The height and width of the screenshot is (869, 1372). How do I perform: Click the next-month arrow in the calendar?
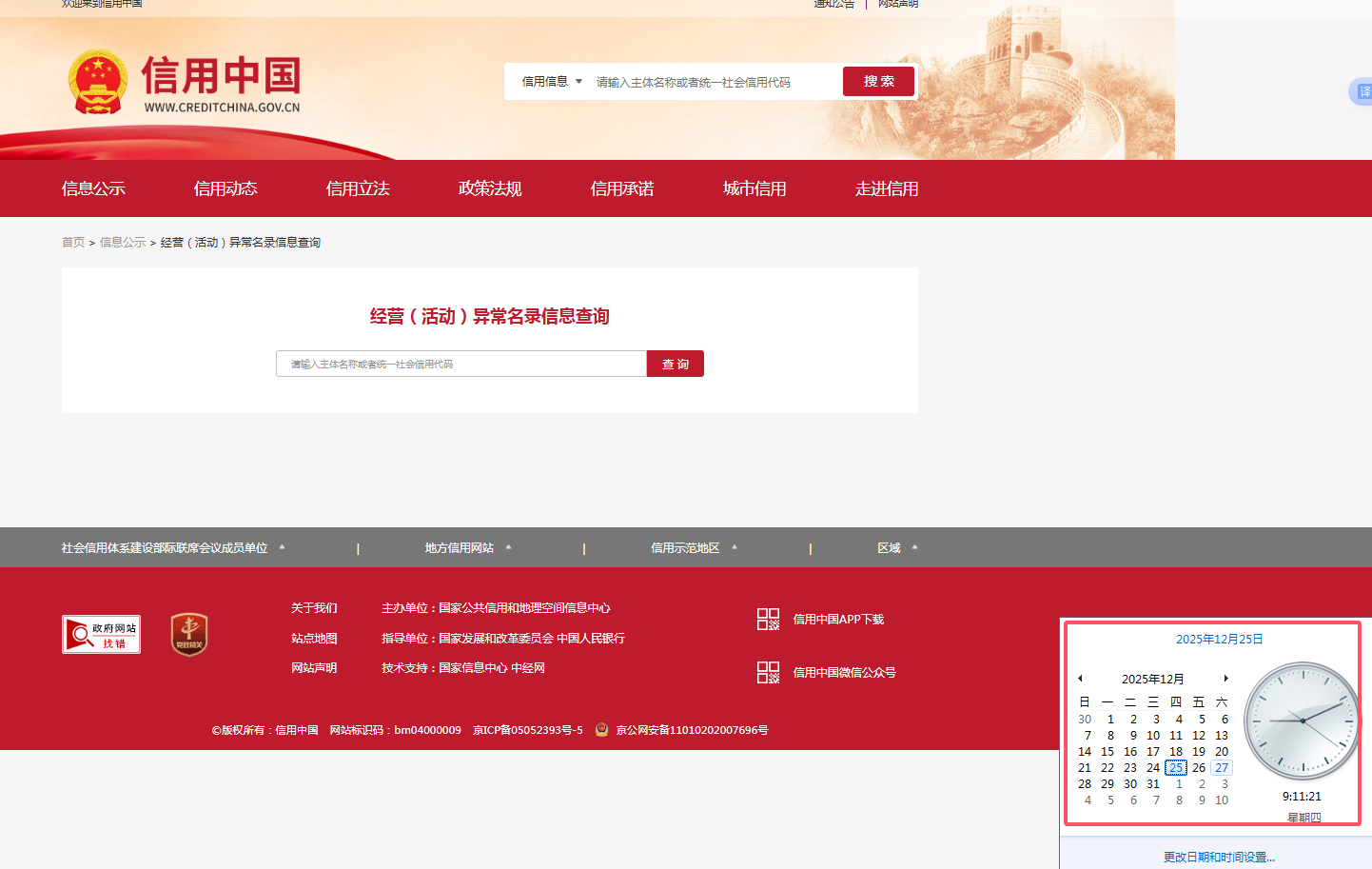tap(1227, 678)
